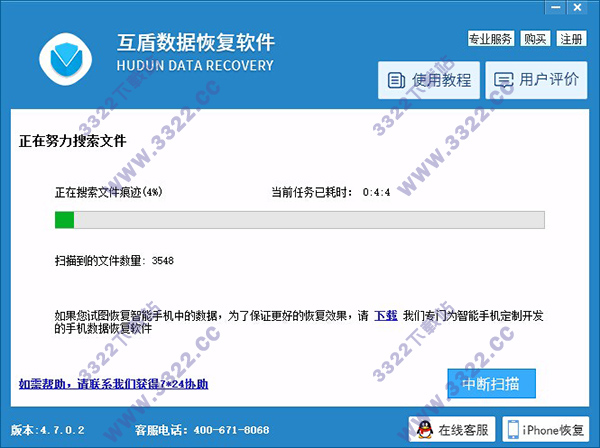The width and height of the screenshot is (600, 448).
Task: Click the chat bubble icon on 用户评价
Action: [503, 80]
